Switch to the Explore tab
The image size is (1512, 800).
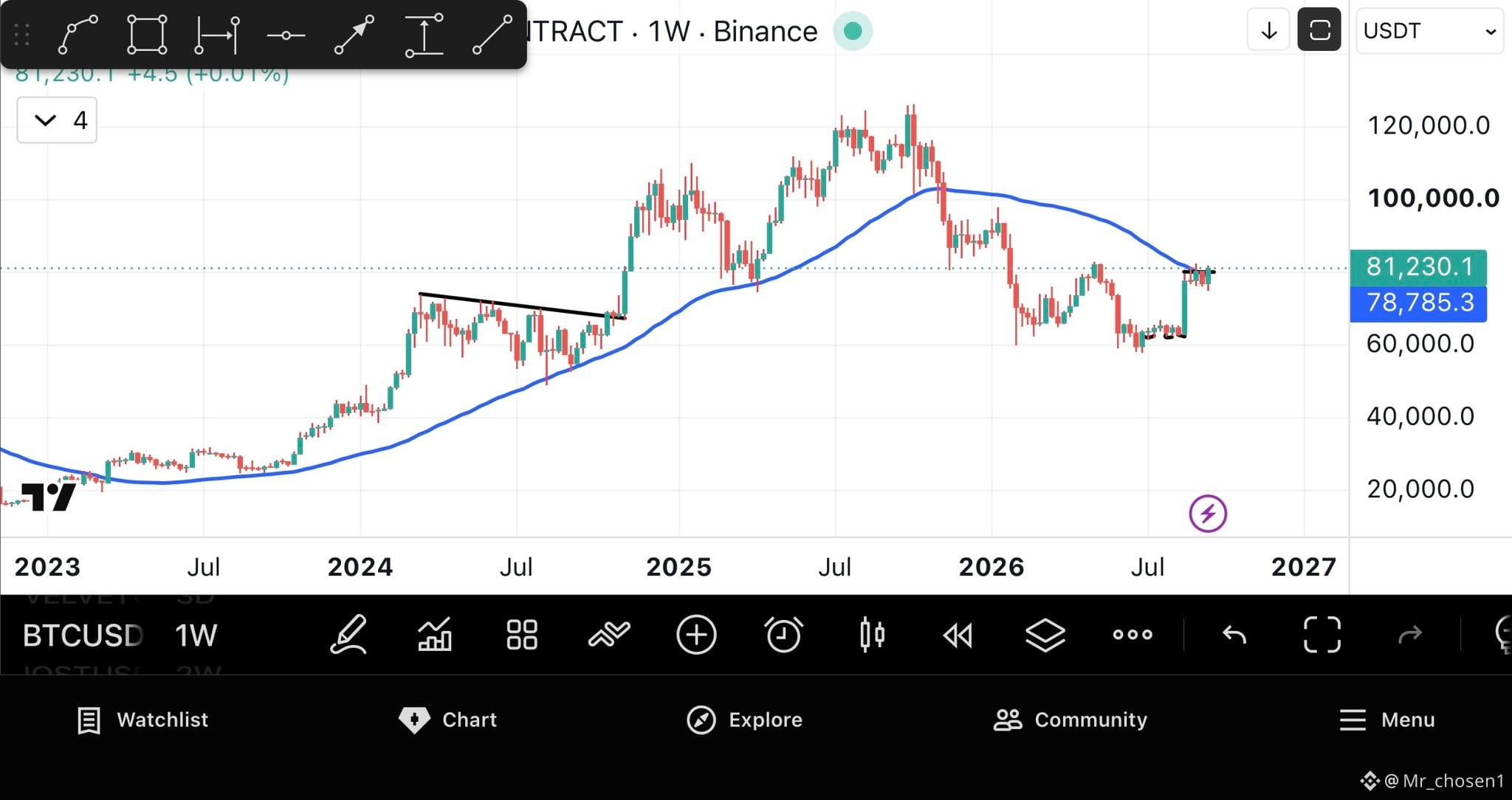744,720
